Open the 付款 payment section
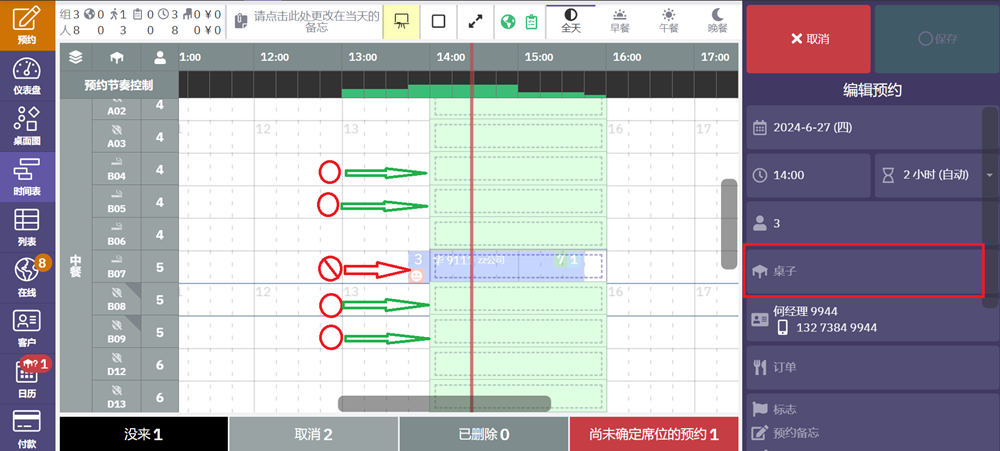Viewport: 1000px width, 451px height. [27, 428]
